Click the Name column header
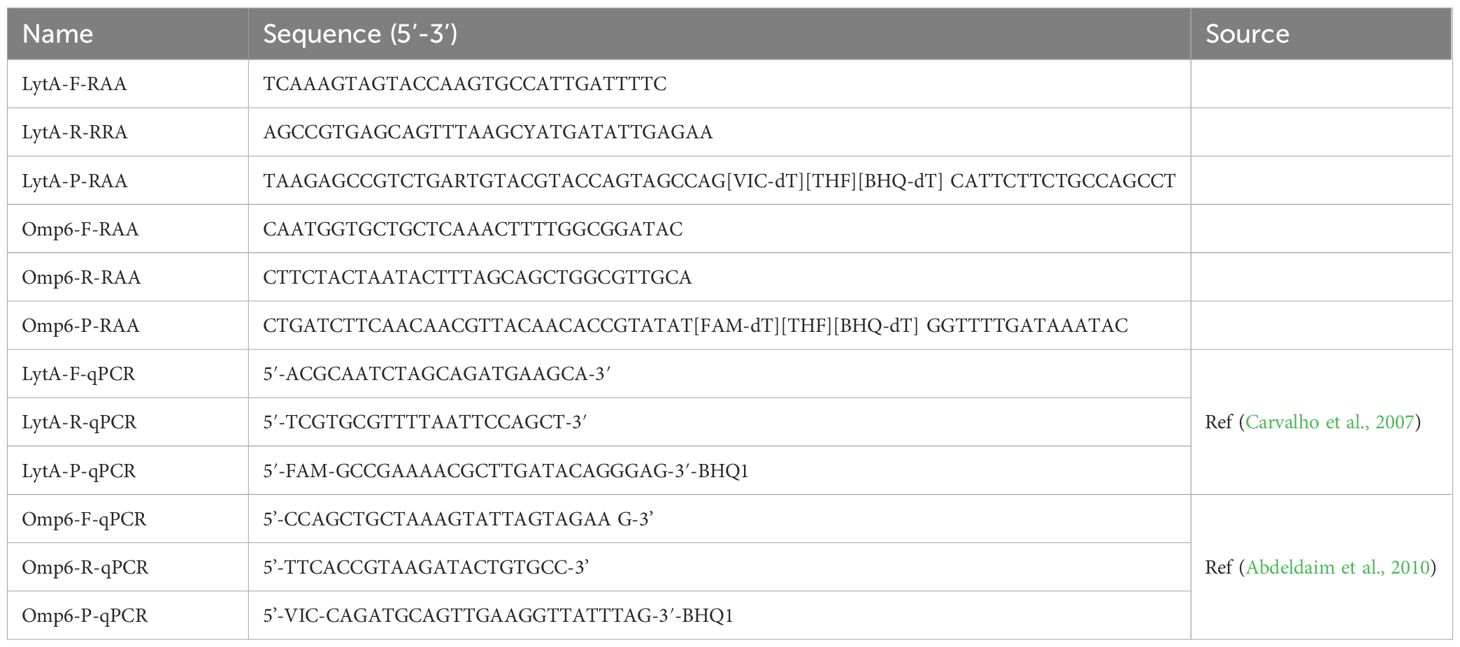This screenshot has width=1460, height=647. [x=57, y=34]
